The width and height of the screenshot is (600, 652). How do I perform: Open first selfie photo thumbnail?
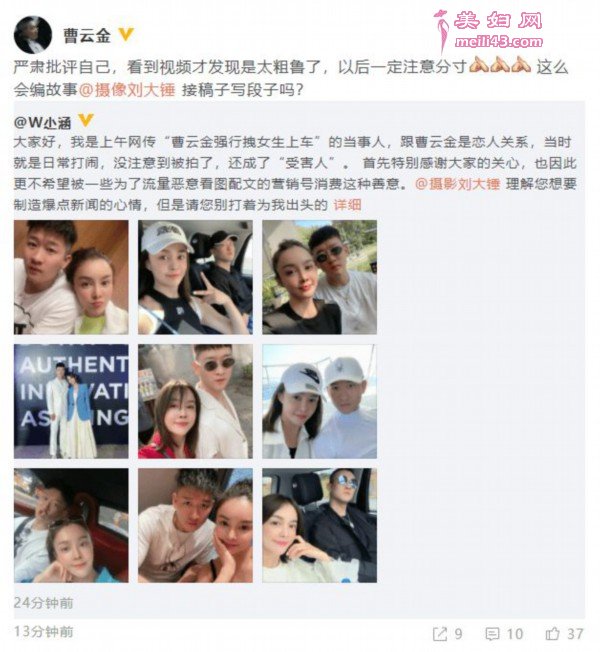click(71, 277)
